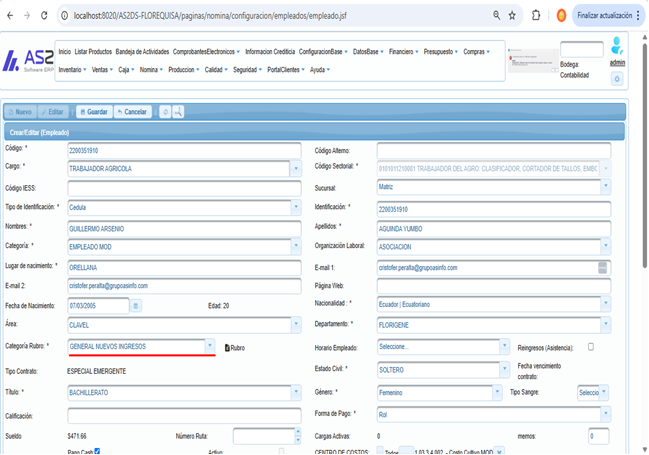Uncheck the Pago Cash checkbox

click(97, 451)
